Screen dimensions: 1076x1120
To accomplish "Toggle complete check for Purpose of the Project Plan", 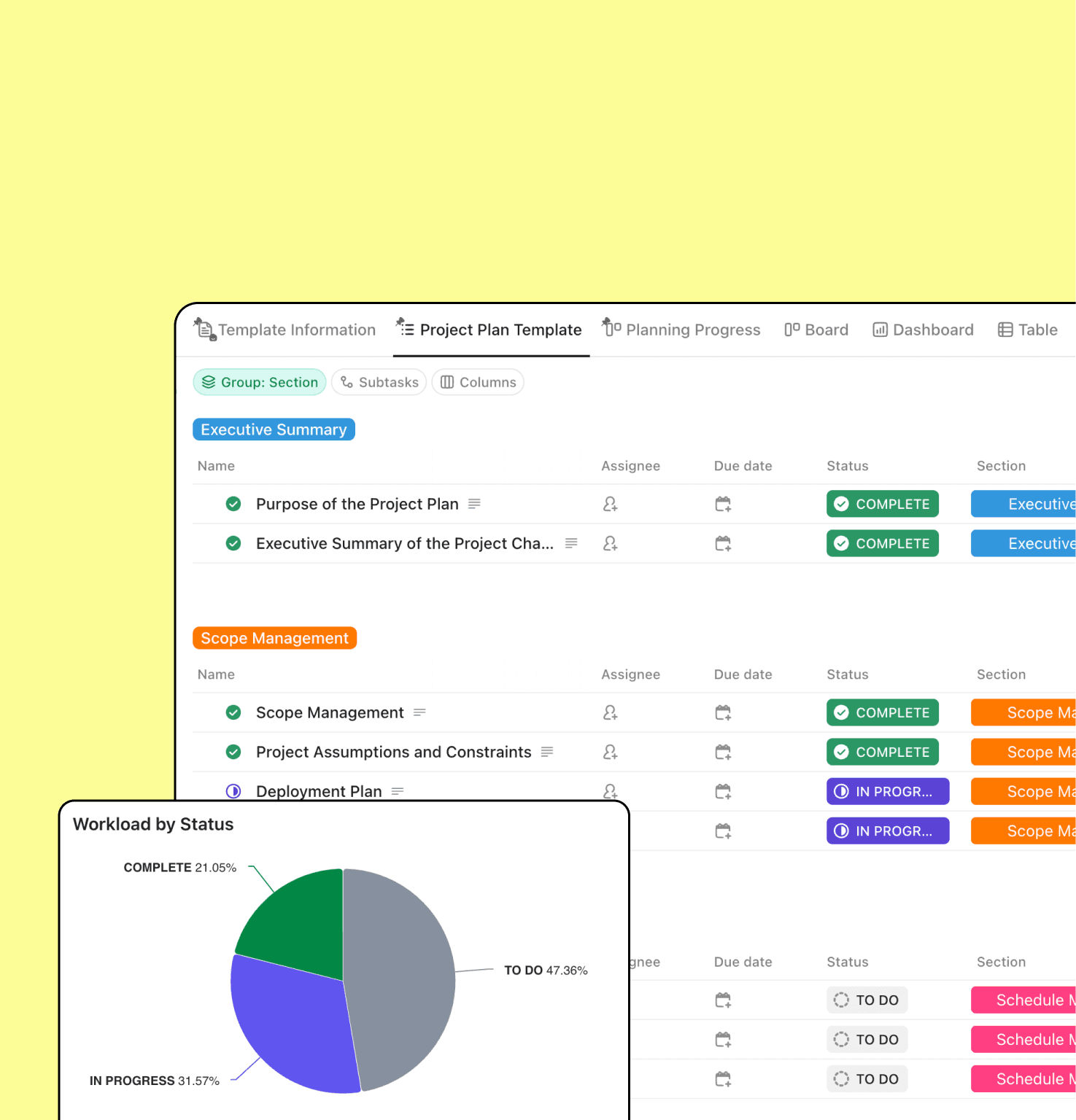I will [x=233, y=504].
